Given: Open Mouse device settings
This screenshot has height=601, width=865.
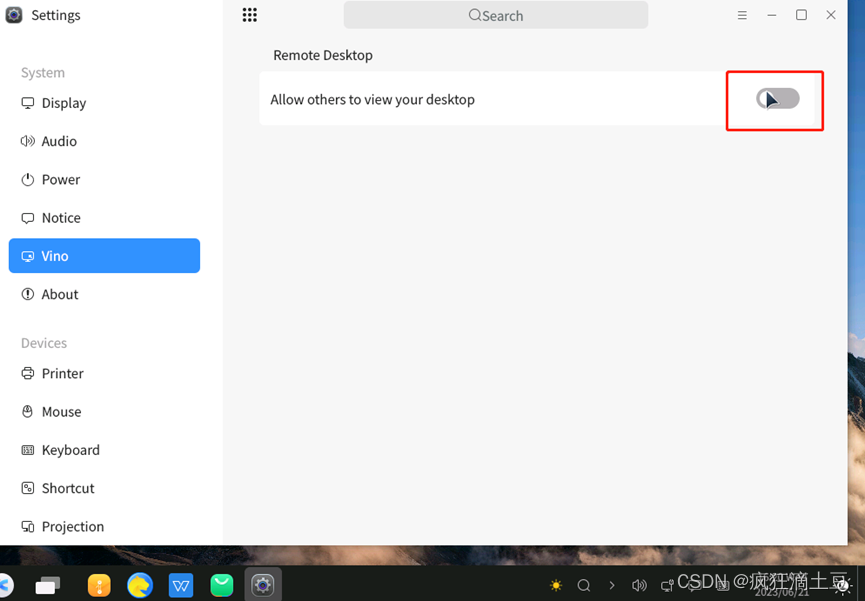Looking at the screenshot, I should [x=104, y=412].
